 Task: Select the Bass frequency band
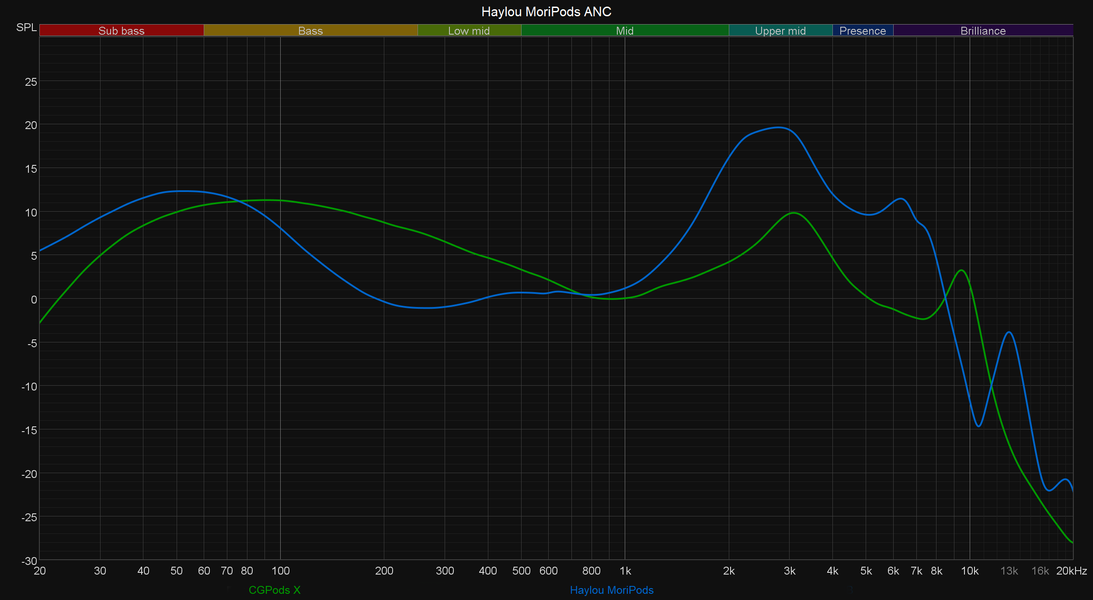click(x=310, y=31)
